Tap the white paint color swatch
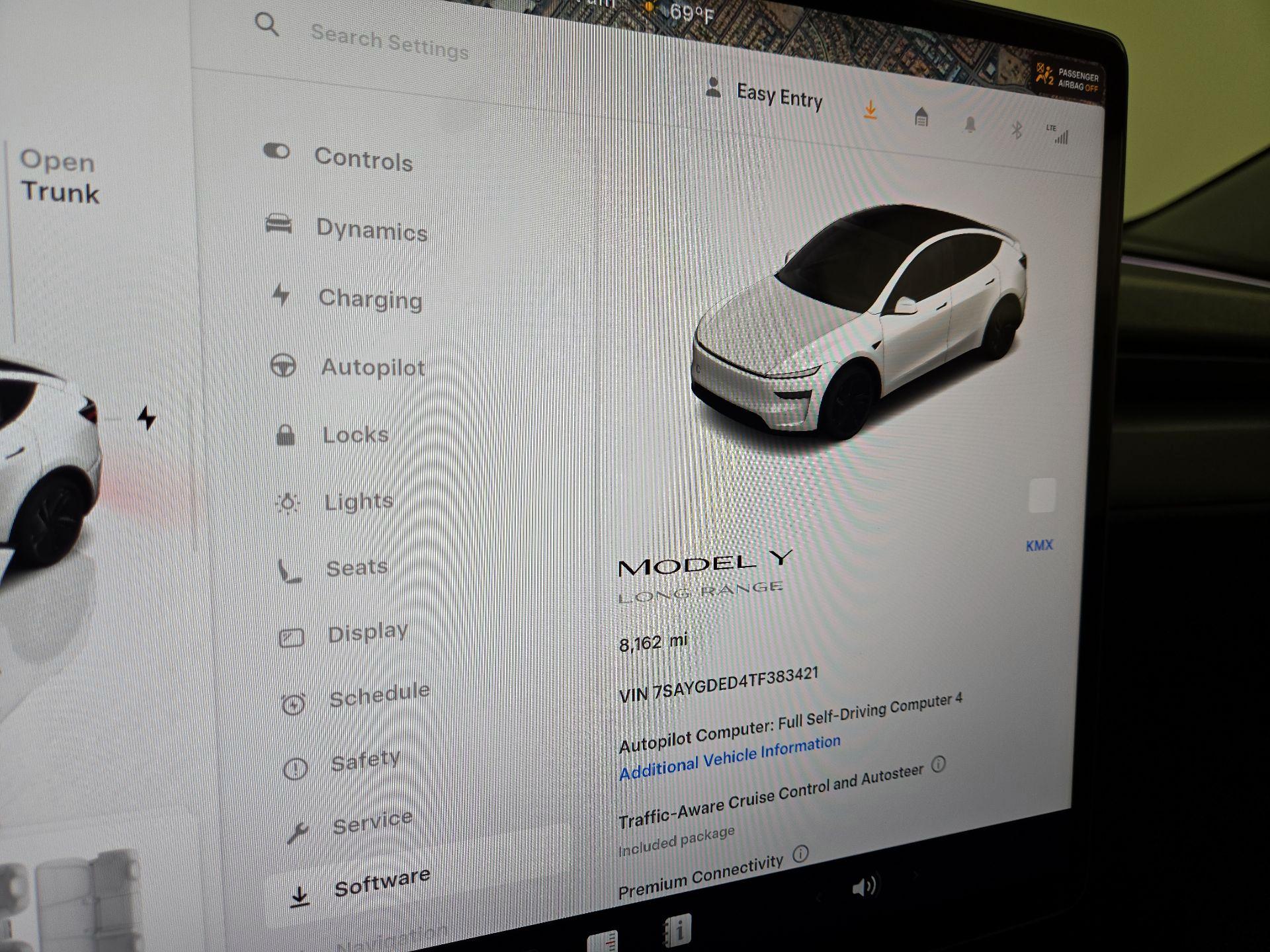The width and height of the screenshot is (1270, 952). pyautogui.click(x=1042, y=495)
